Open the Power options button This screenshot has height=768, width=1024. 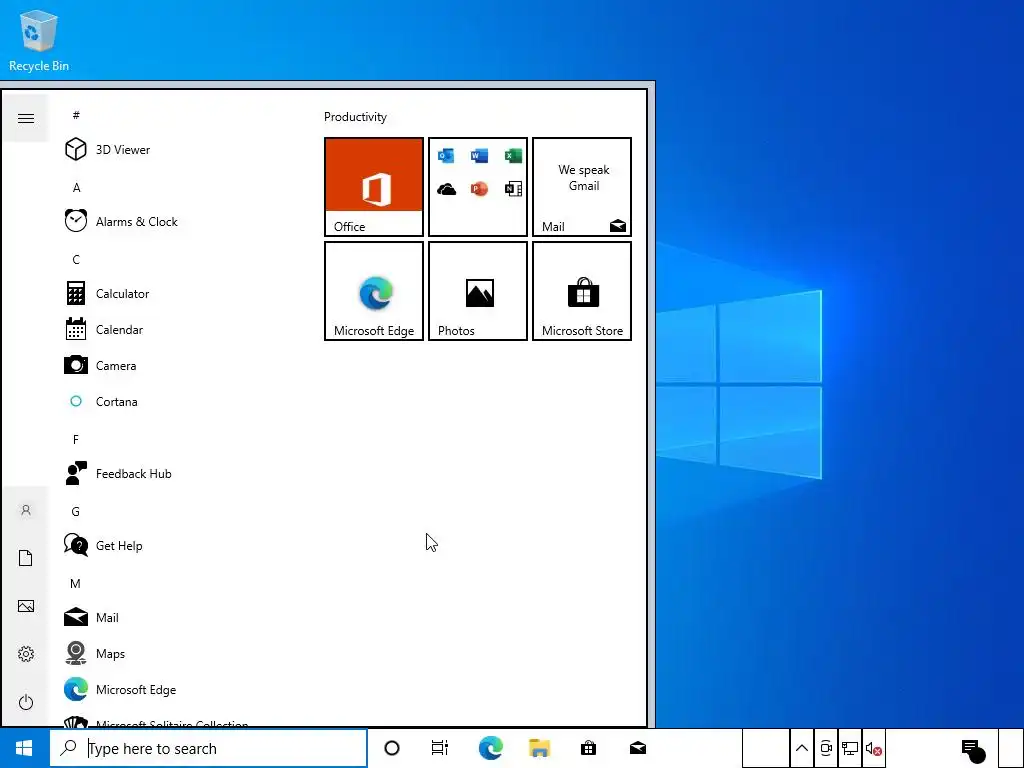tap(25, 702)
